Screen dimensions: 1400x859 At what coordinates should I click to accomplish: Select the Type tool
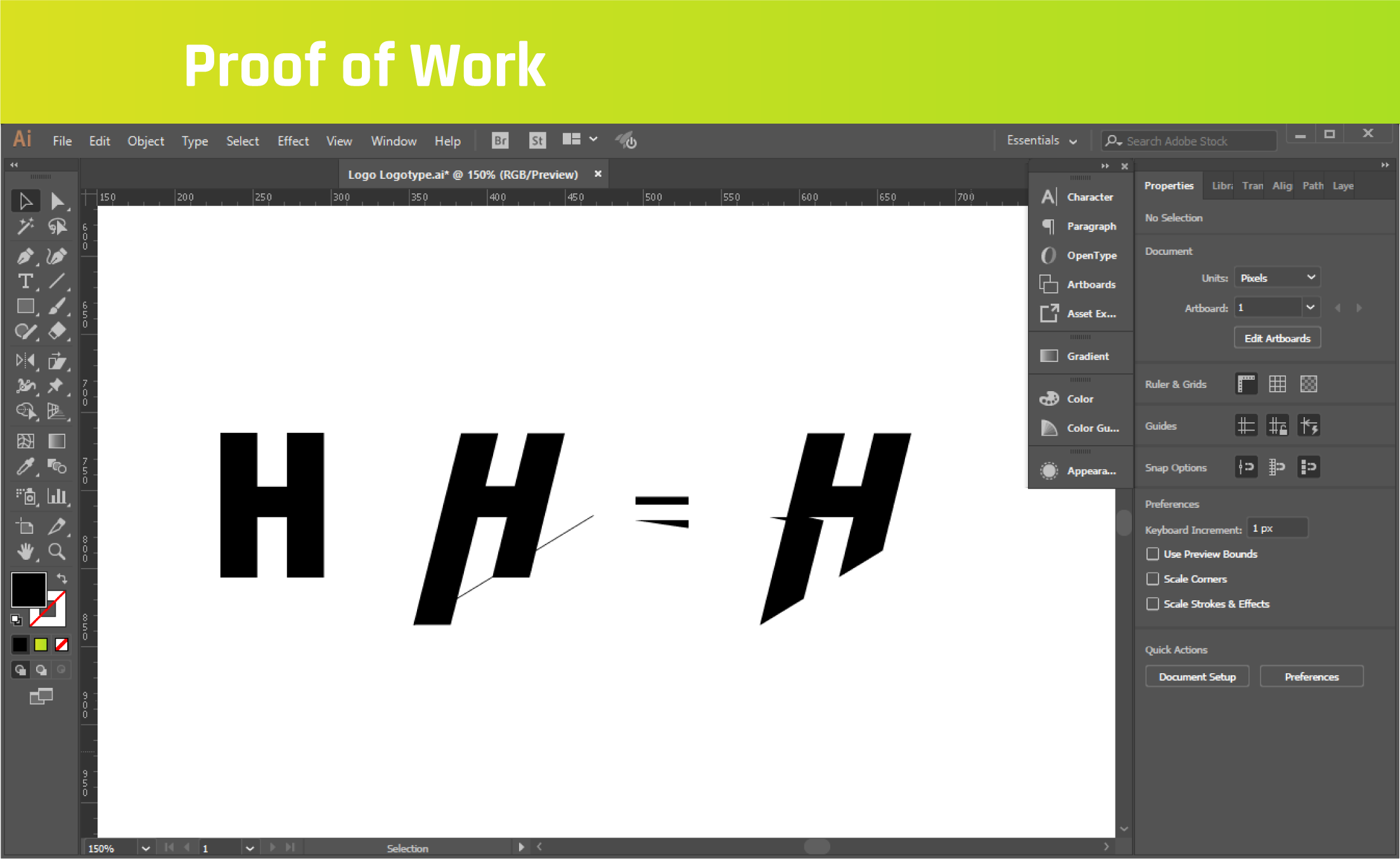(25, 281)
